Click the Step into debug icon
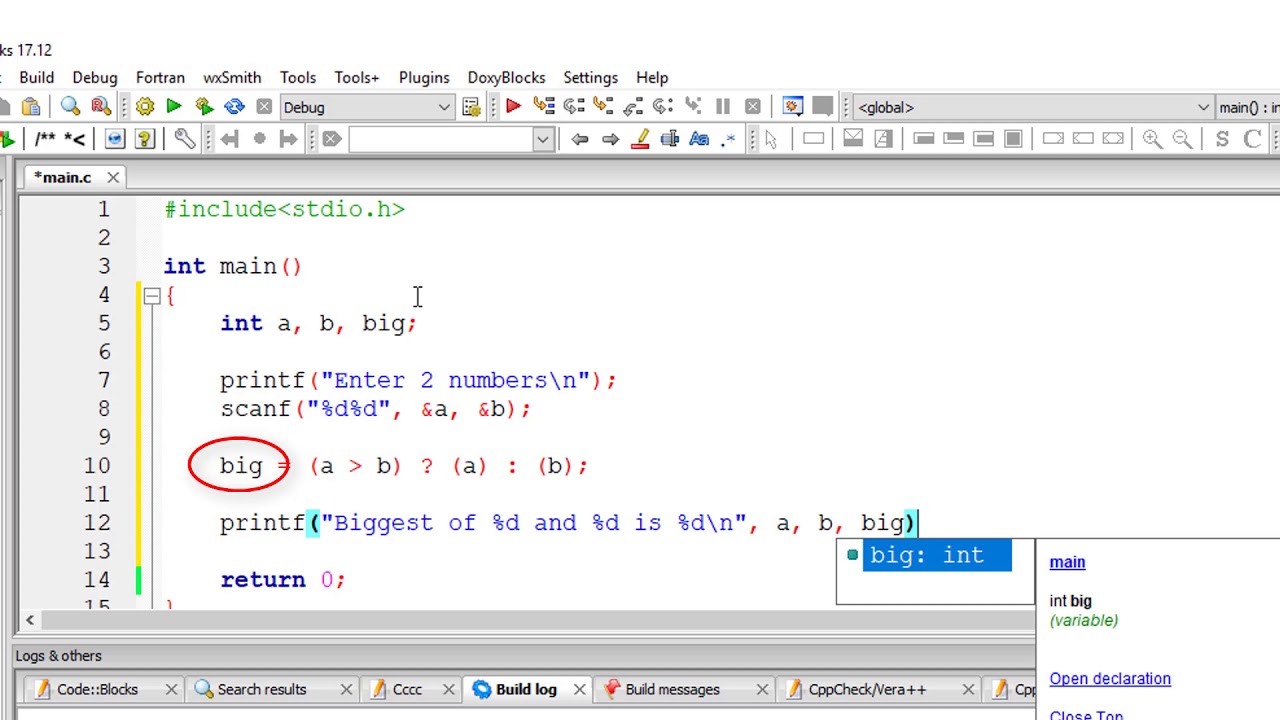Viewport: 1280px width, 720px height. pos(603,107)
